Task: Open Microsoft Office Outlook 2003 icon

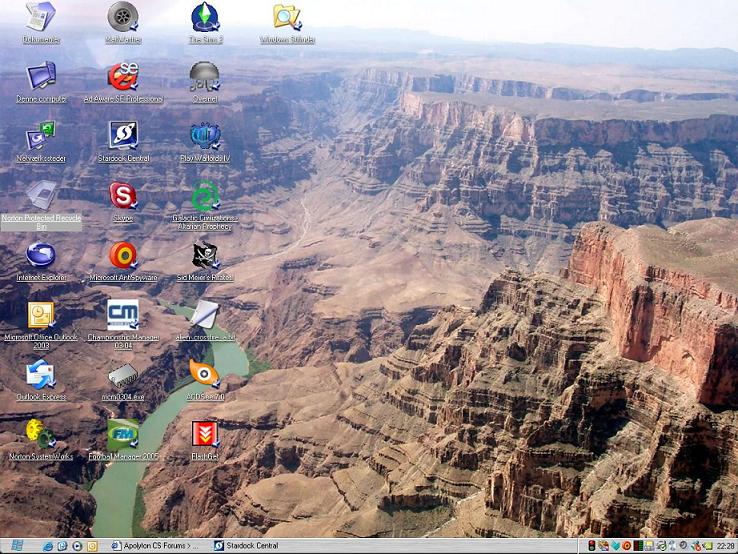Action: [41, 314]
